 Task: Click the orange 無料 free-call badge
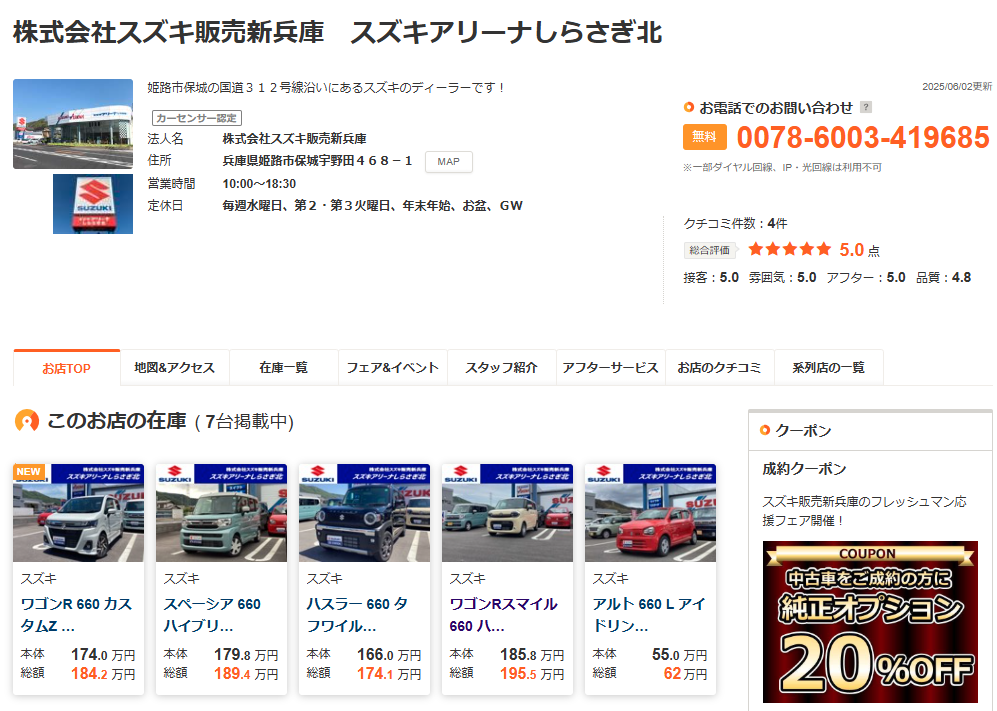704,137
